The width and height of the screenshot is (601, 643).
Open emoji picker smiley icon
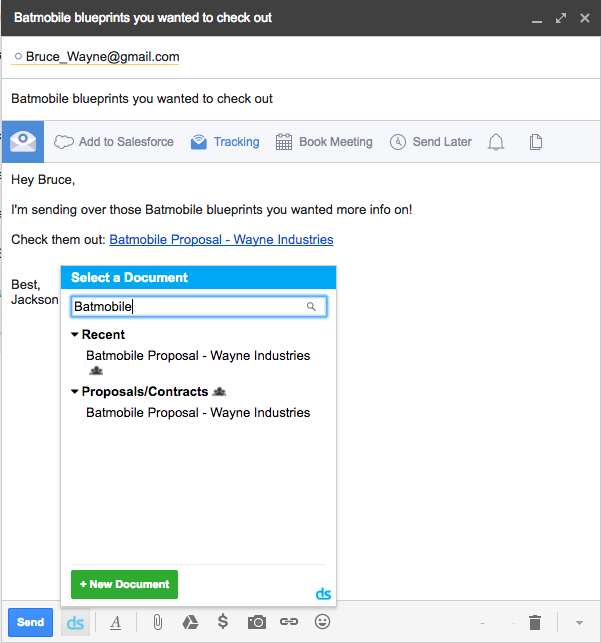(322, 622)
